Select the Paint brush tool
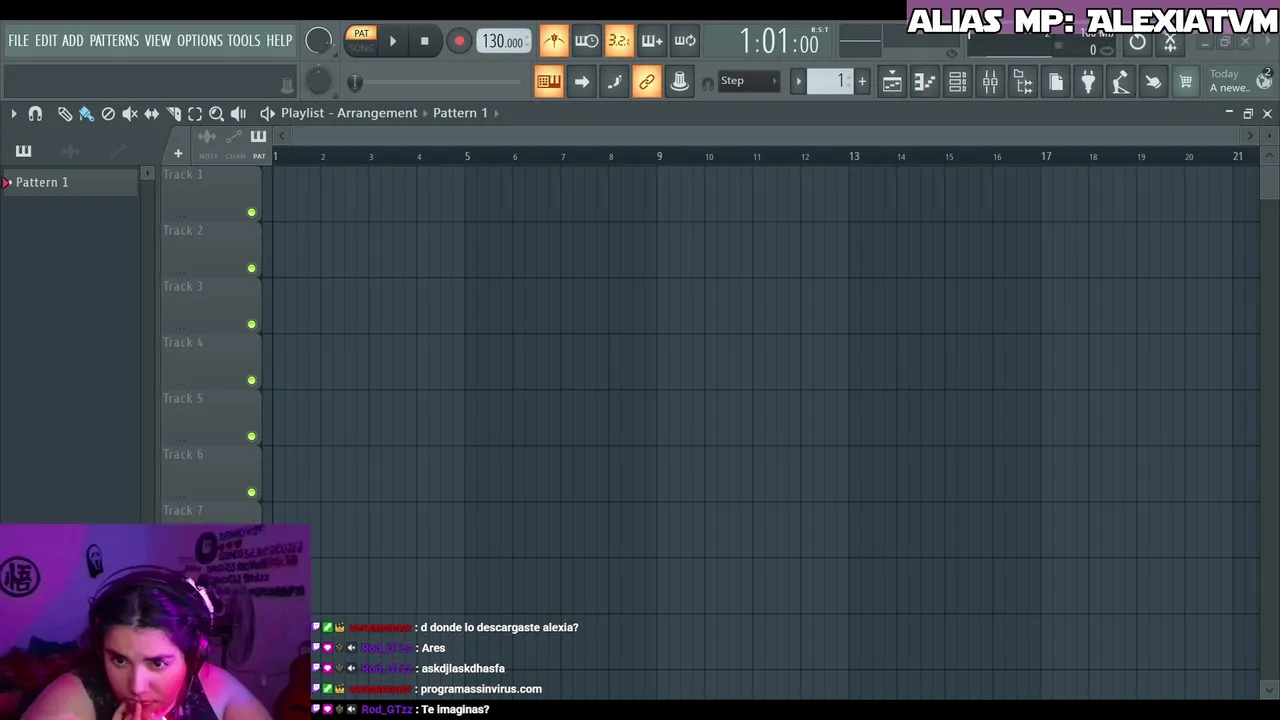1280x720 pixels. pyautogui.click(x=86, y=114)
